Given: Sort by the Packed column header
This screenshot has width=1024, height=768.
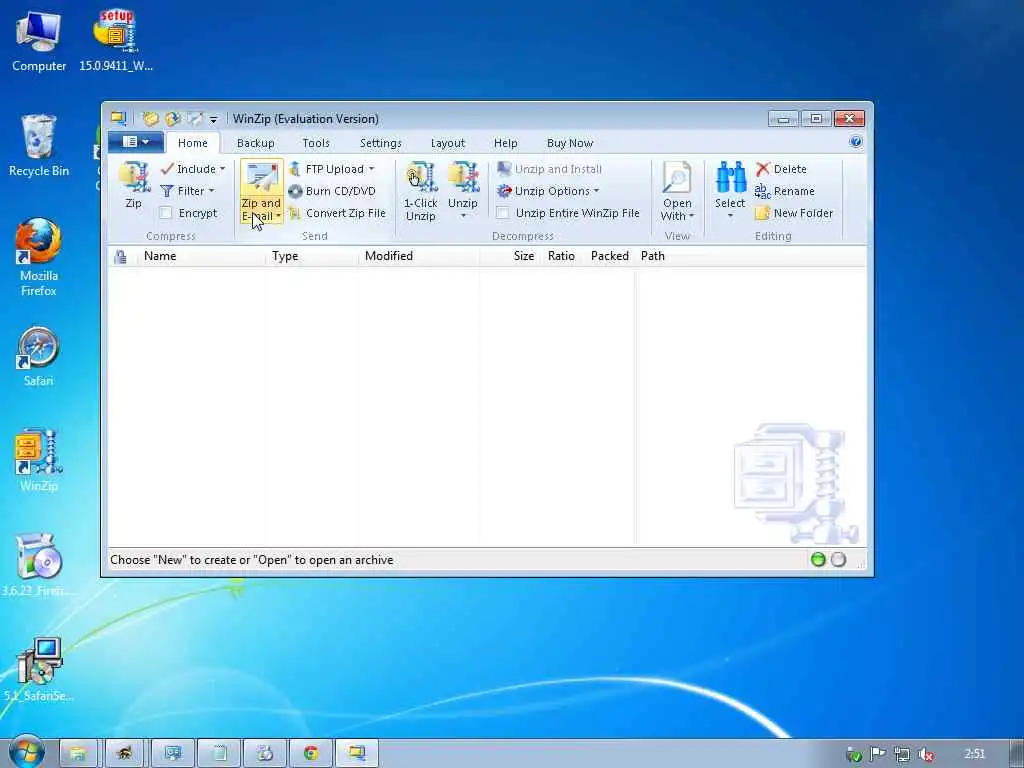Looking at the screenshot, I should pyautogui.click(x=609, y=256).
